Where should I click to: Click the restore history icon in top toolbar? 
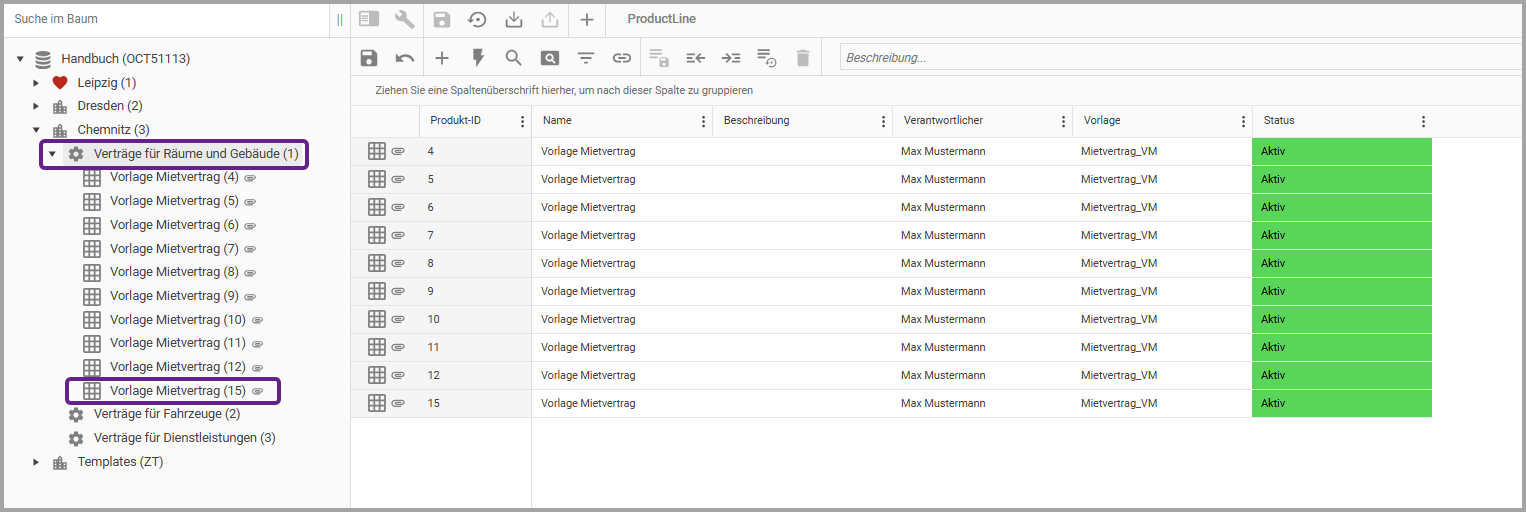pos(478,19)
